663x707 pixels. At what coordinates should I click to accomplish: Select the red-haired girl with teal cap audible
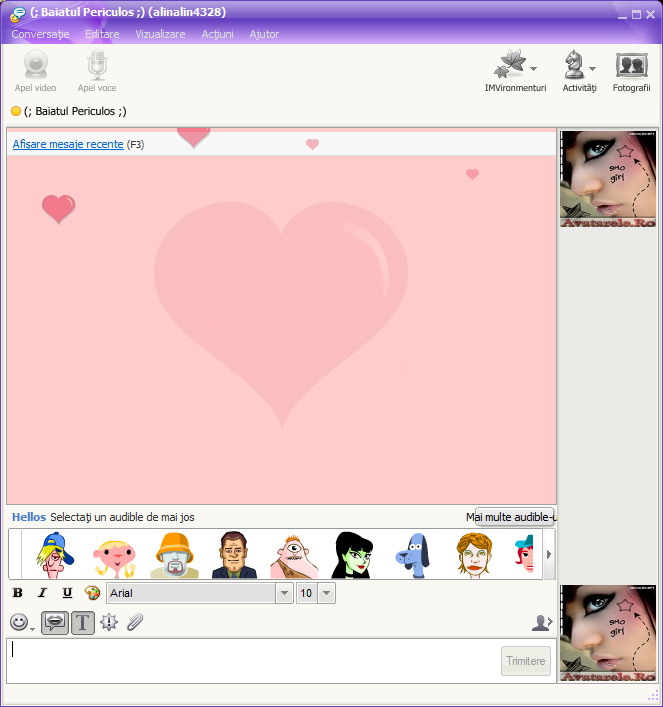coord(525,554)
